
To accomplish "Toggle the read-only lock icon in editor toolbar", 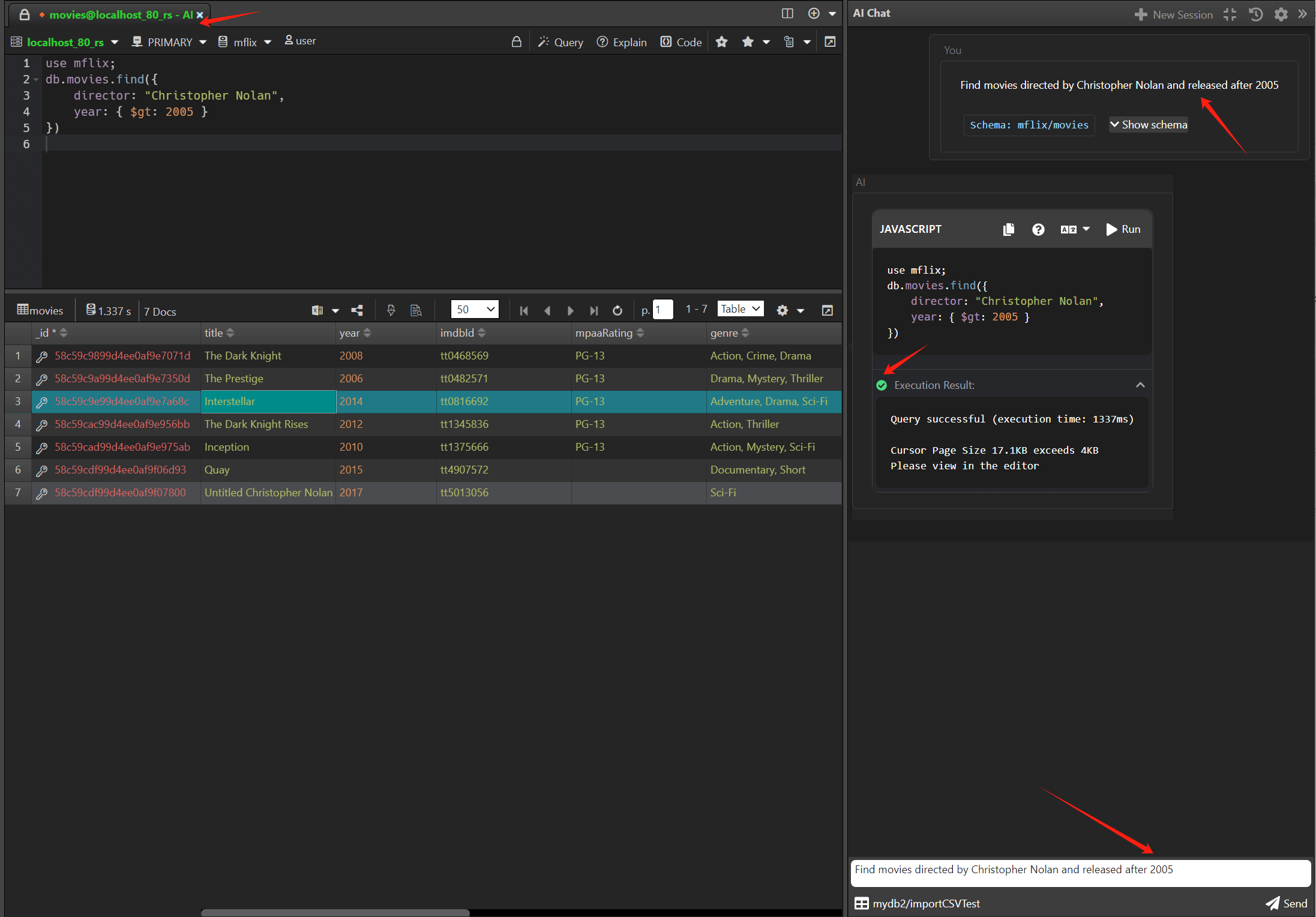I will [x=516, y=42].
